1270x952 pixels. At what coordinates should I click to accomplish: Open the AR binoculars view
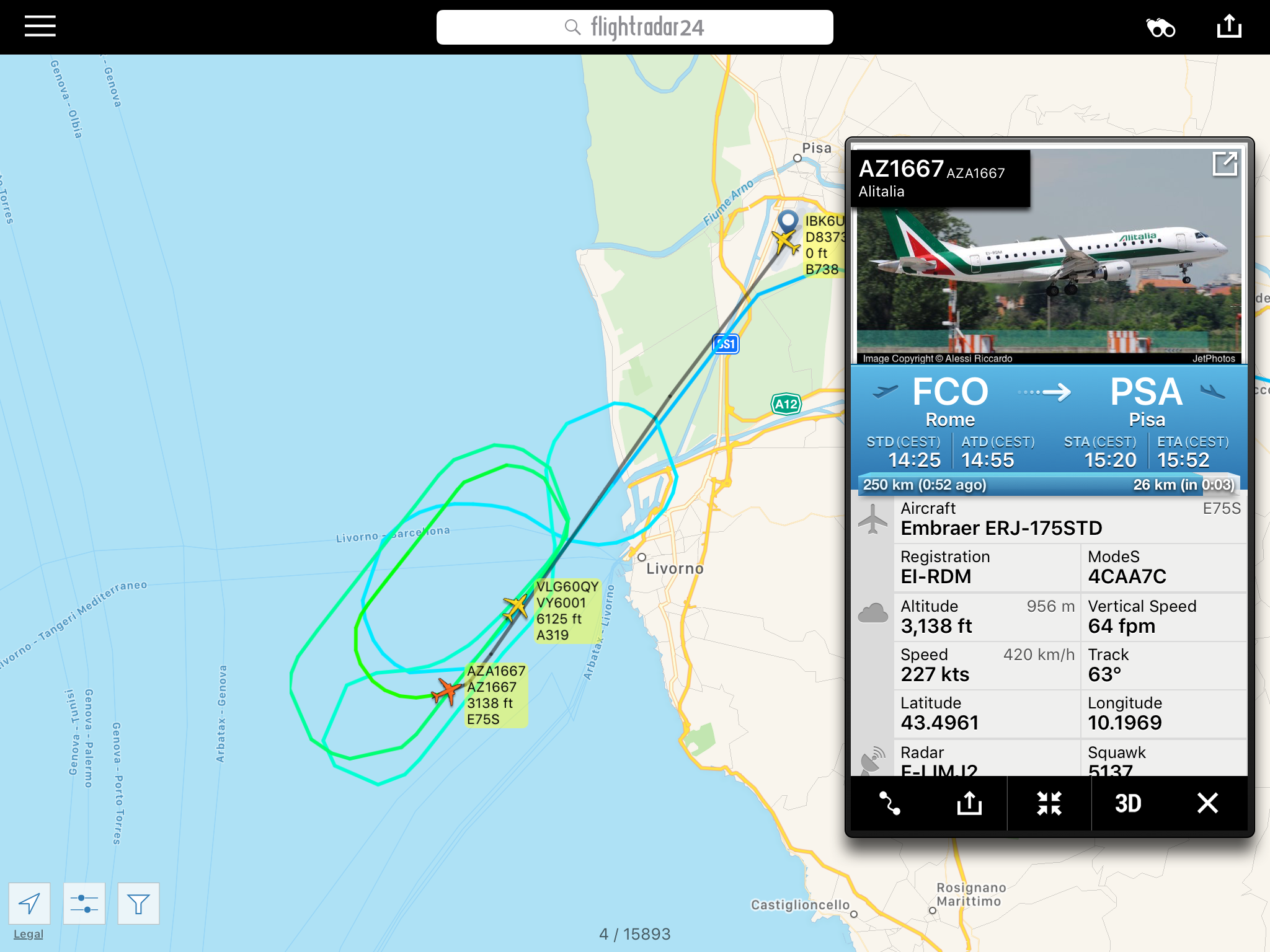click(x=1160, y=28)
